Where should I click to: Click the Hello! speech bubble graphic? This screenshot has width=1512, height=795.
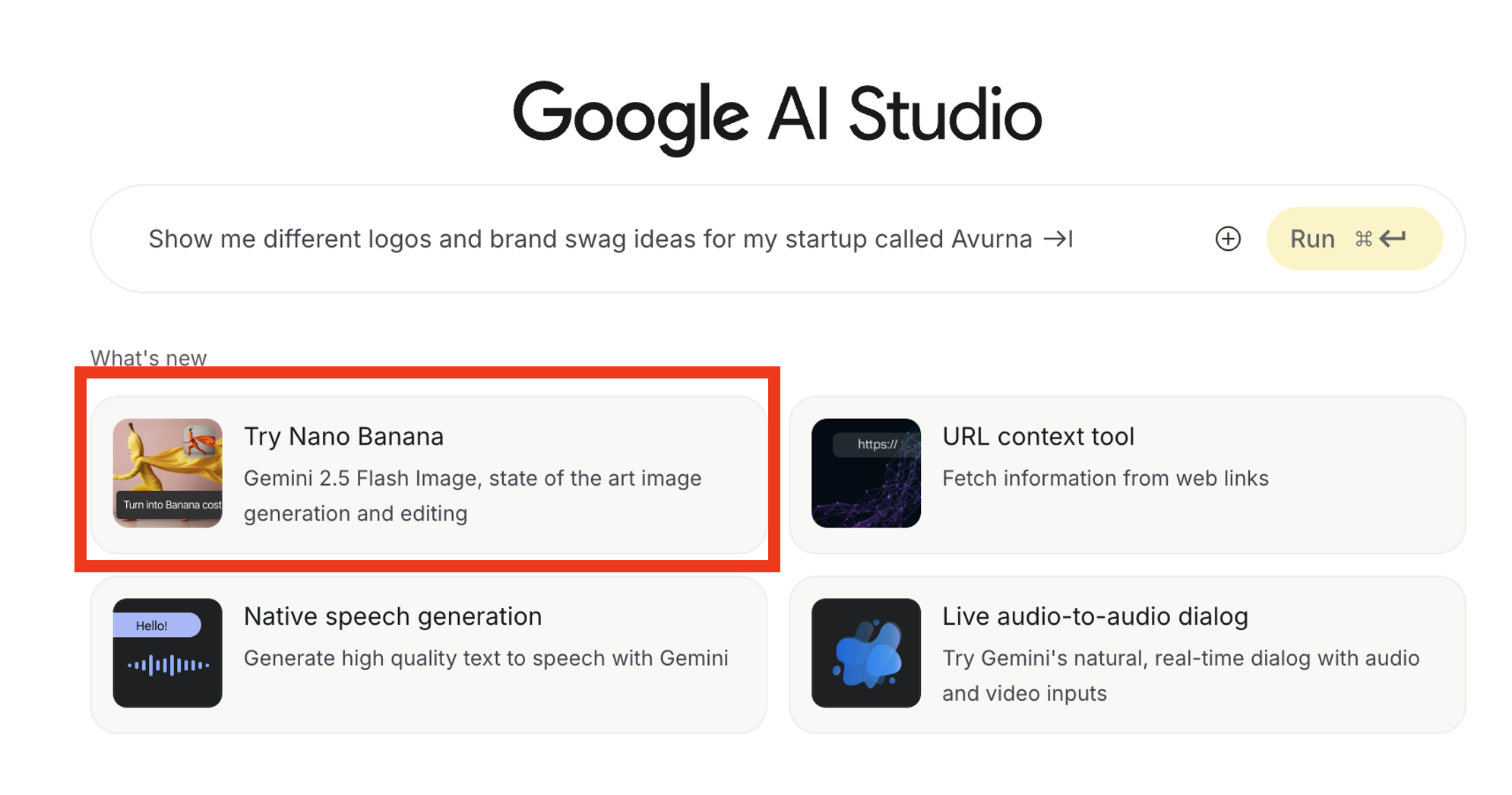(x=157, y=625)
